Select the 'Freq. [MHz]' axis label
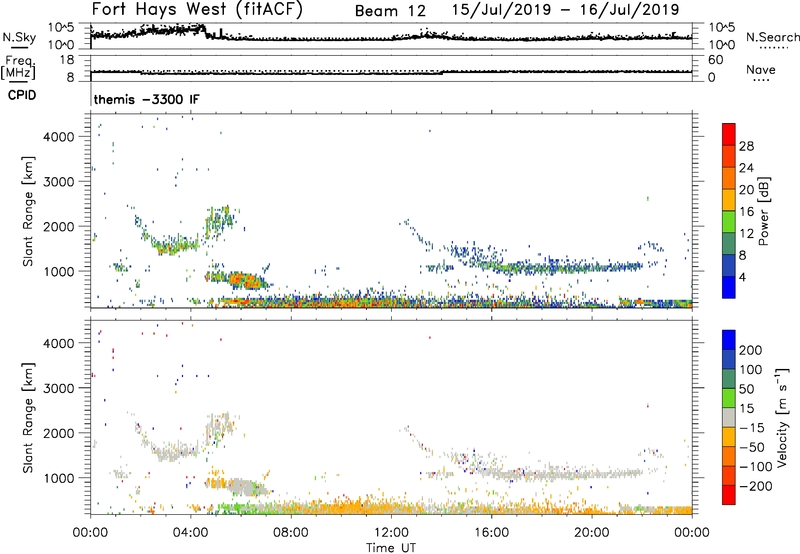 coord(19,67)
